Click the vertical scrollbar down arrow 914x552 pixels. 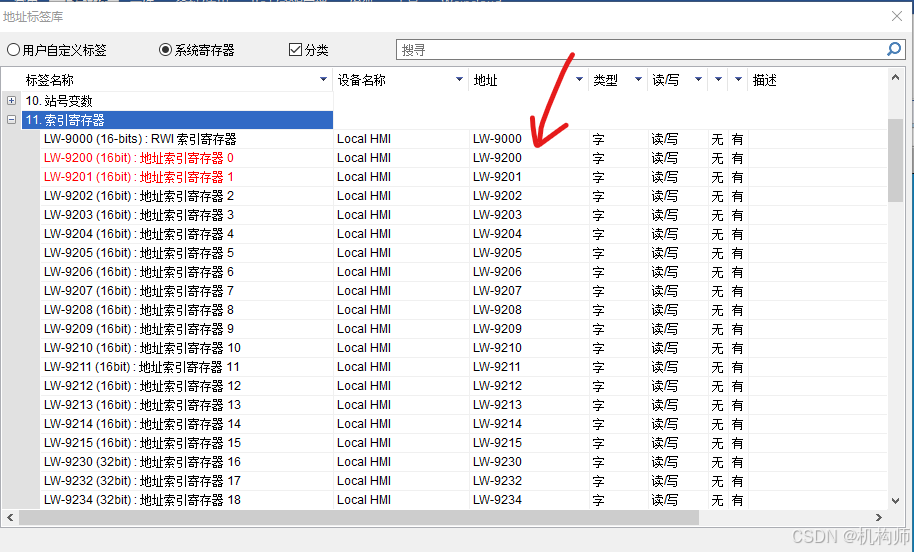[x=895, y=501]
